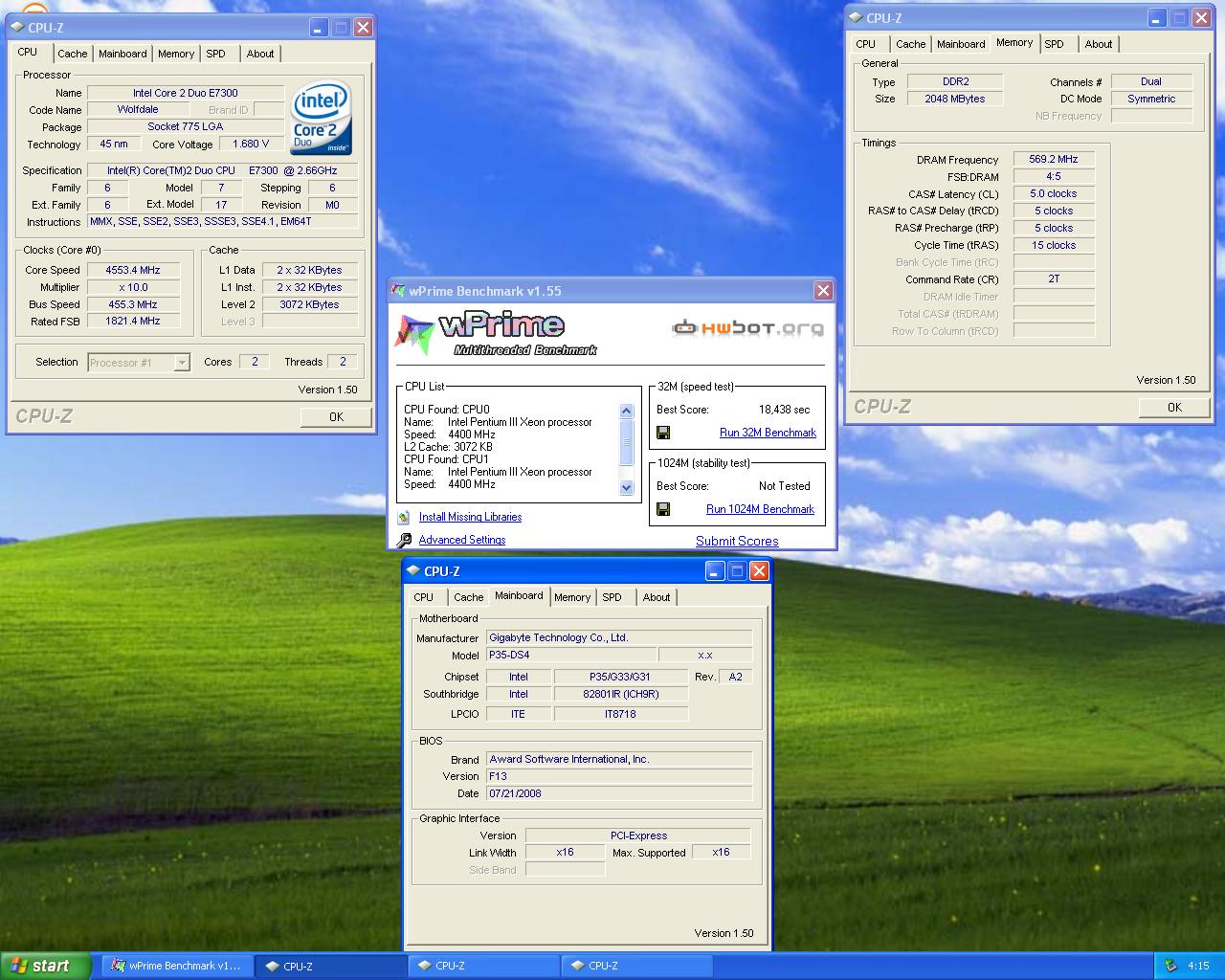Image resolution: width=1225 pixels, height=980 pixels.
Task: Click the CPU List scrollbar thumb
Action: (x=627, y=442)
